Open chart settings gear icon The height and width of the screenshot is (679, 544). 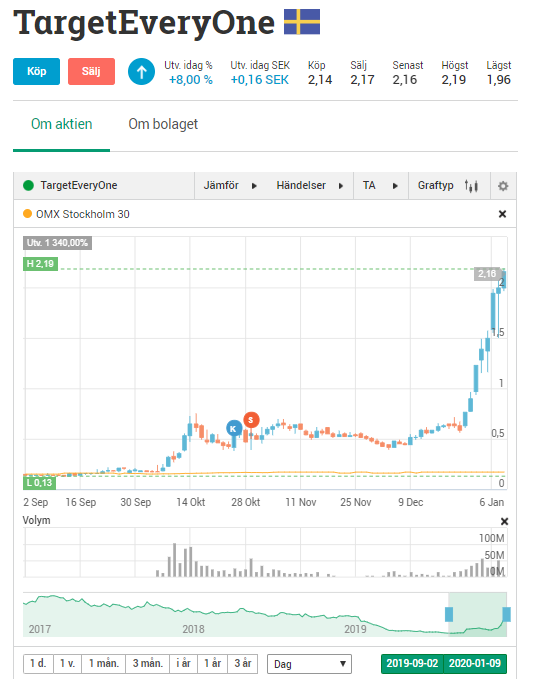click(503, 186)
